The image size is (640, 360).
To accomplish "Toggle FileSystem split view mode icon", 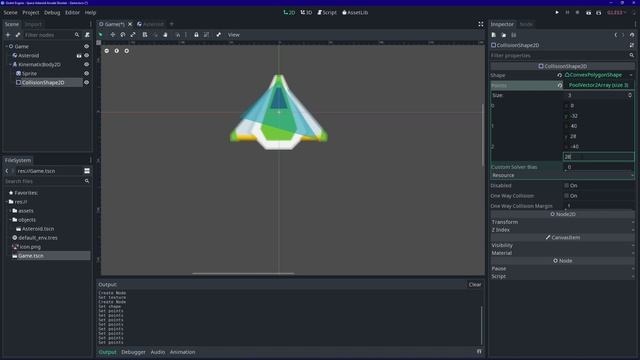I will tap(87, 171).
